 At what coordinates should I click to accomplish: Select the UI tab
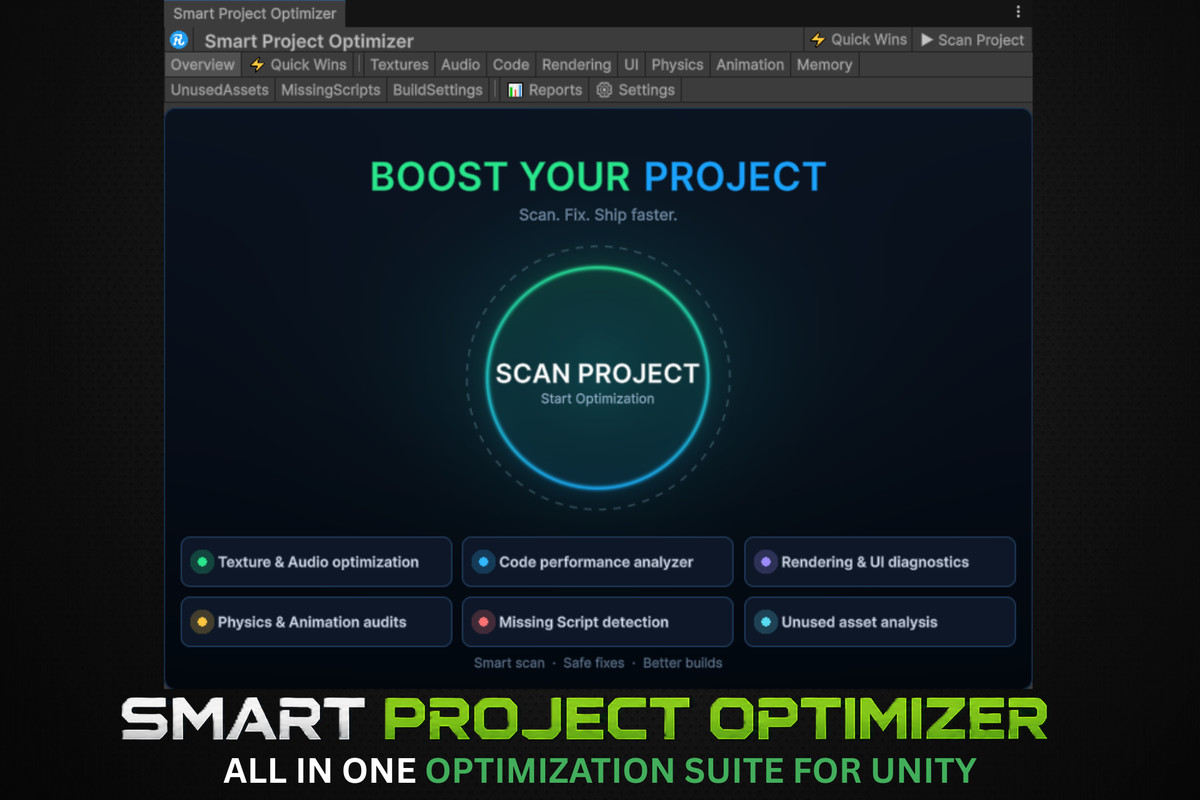(x=632, y=65)
